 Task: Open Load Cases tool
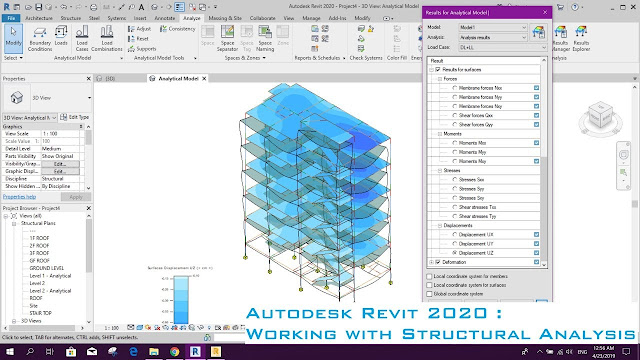click(82, 39)
